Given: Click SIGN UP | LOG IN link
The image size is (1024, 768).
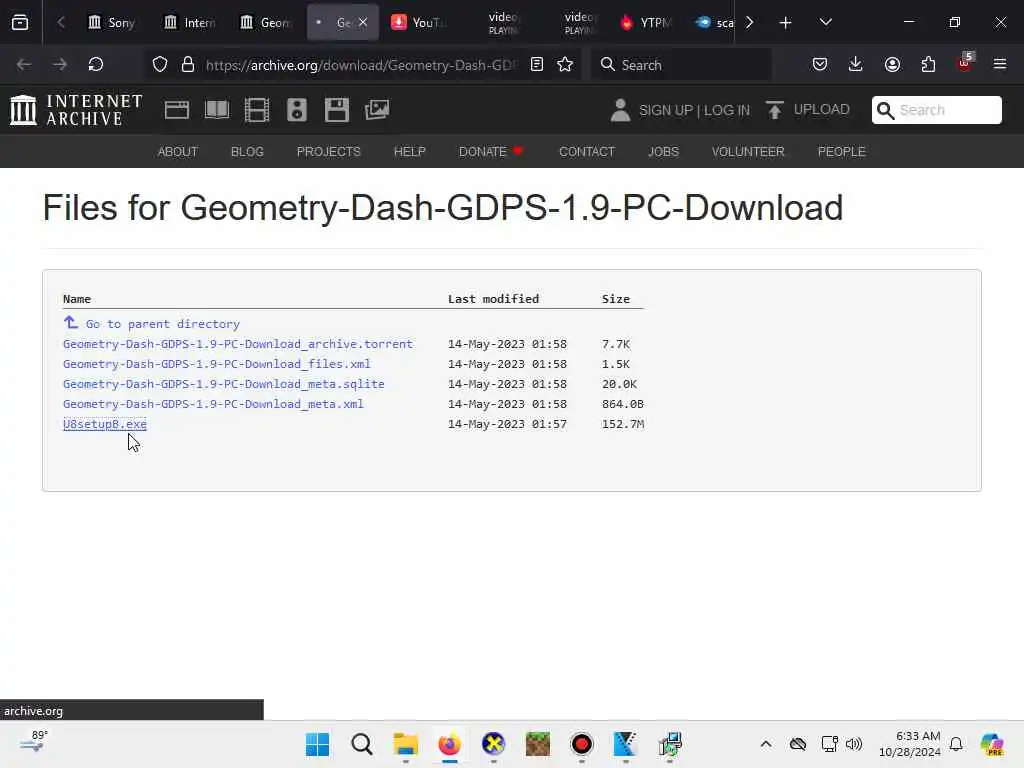Looking at the screenshot, I should (694, 110).
